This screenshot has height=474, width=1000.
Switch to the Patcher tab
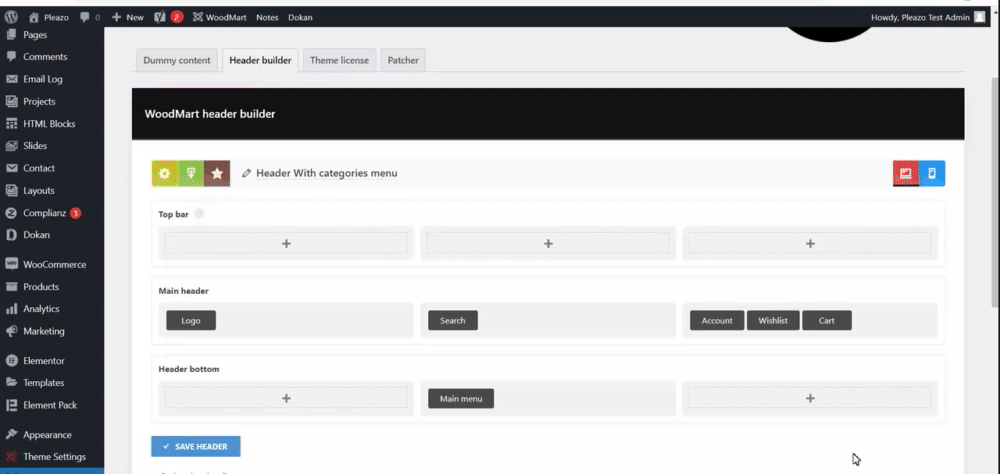pyautogui.click(x=403, y=60)
